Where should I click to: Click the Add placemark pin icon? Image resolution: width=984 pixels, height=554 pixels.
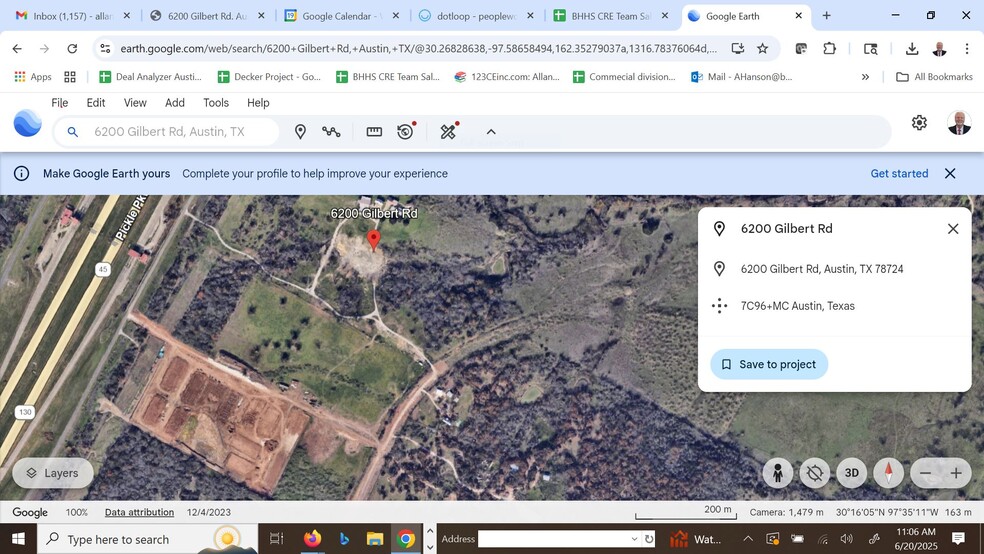(x=300, y=132)
